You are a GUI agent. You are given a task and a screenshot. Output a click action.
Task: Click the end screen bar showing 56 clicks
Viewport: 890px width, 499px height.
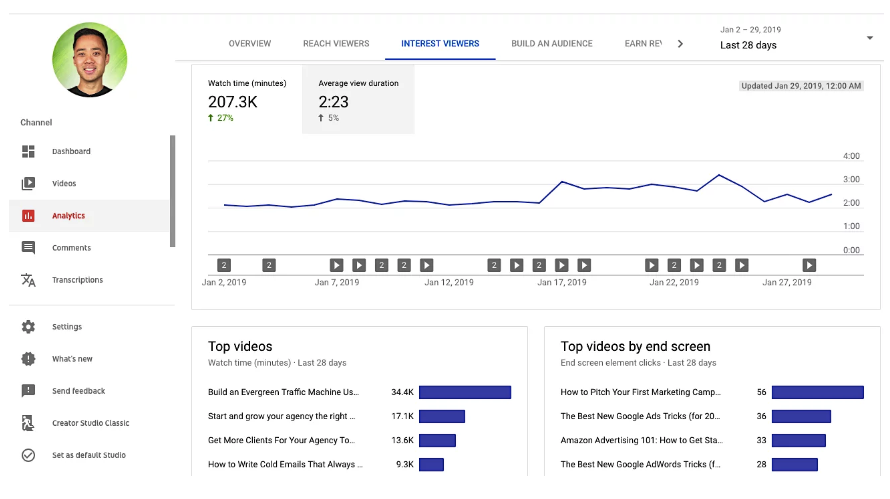pyautogui.click(x=817, y=392)
